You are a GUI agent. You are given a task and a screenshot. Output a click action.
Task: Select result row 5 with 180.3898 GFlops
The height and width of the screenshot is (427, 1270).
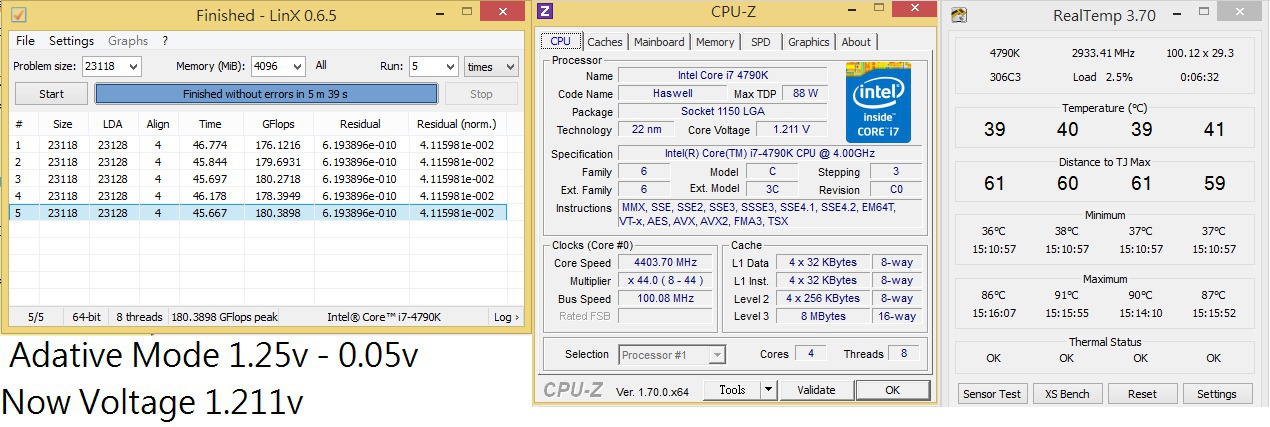pos(259,213)
